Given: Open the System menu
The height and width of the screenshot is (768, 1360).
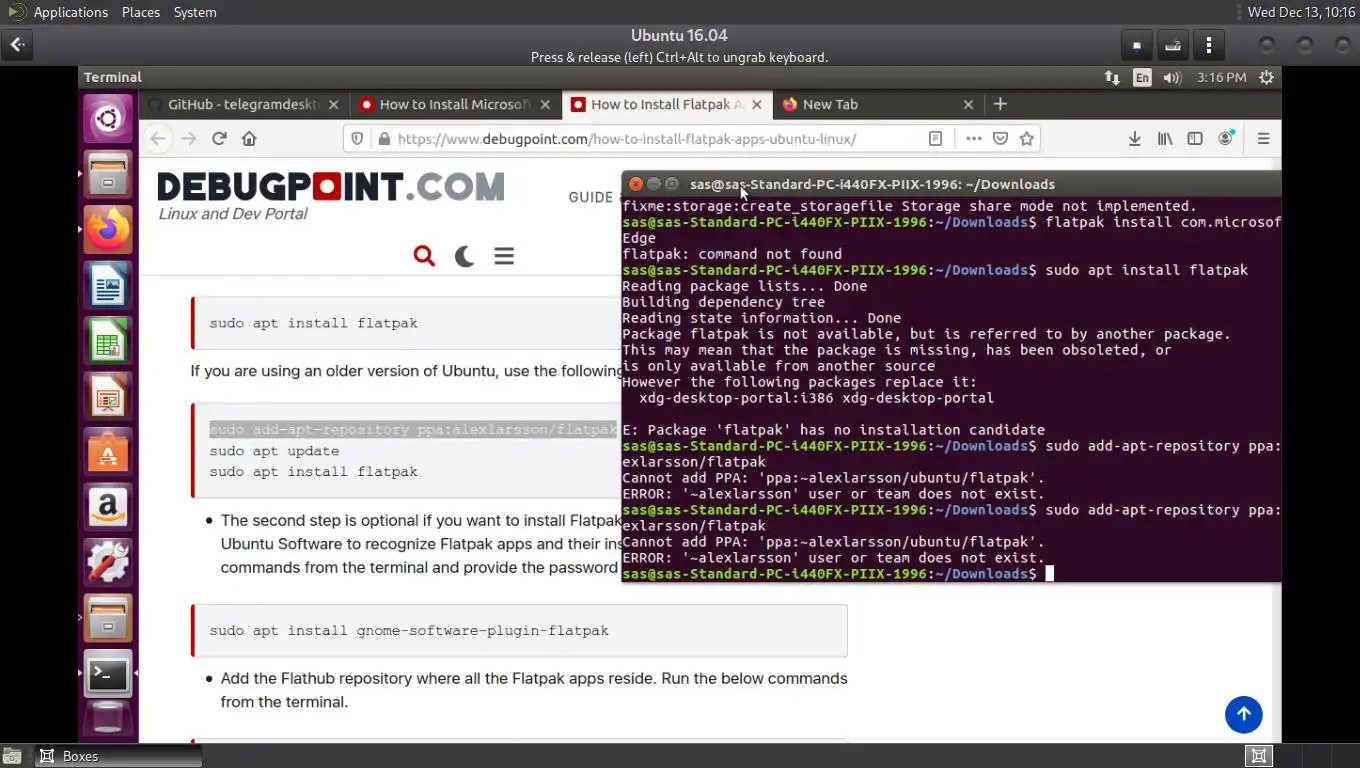Looking at the screenshot, I should 195,12.
